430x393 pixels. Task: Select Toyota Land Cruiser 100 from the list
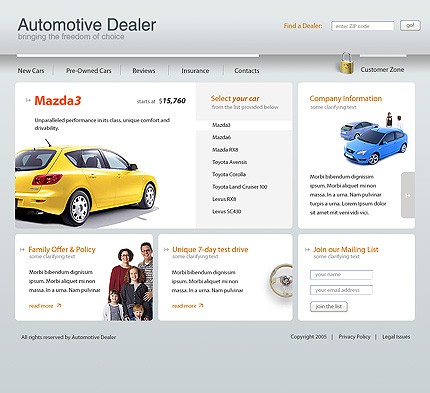(240, 187)
